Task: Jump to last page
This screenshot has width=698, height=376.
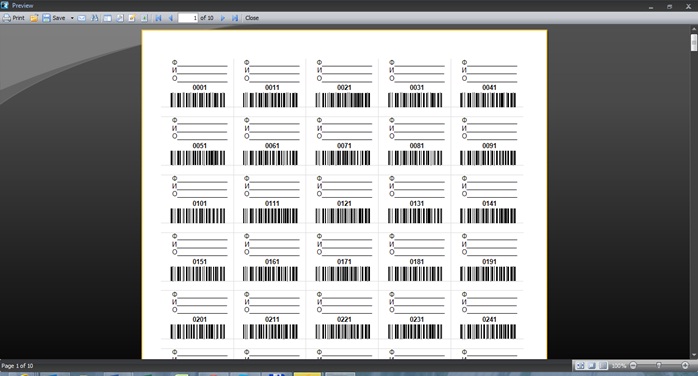Action: (x=235, y=18)
